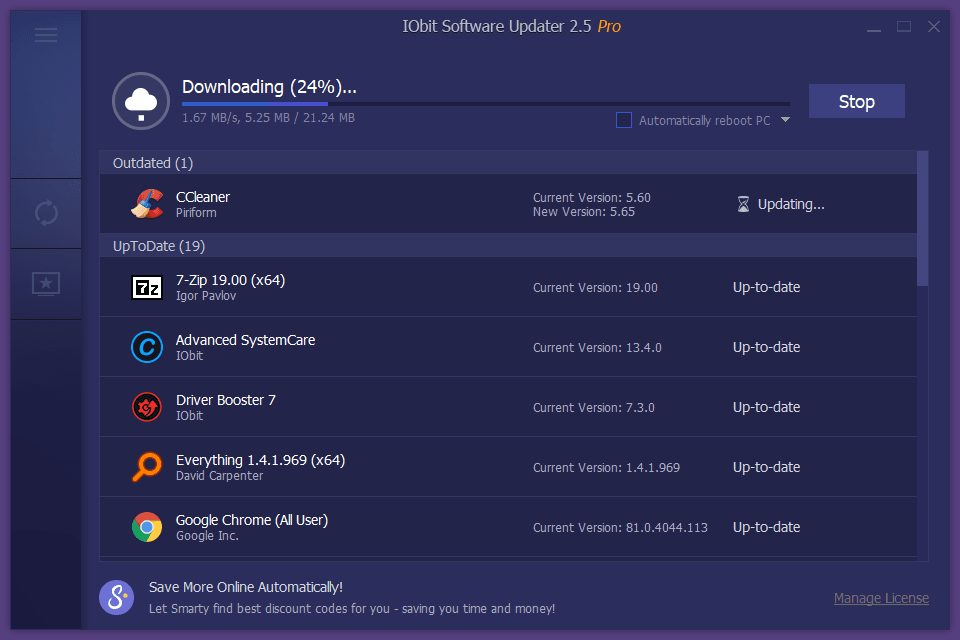
Task: Expand the Automatically reboot PC dropdown arrow
Action: pyautogui.click(x=785, y=120)
